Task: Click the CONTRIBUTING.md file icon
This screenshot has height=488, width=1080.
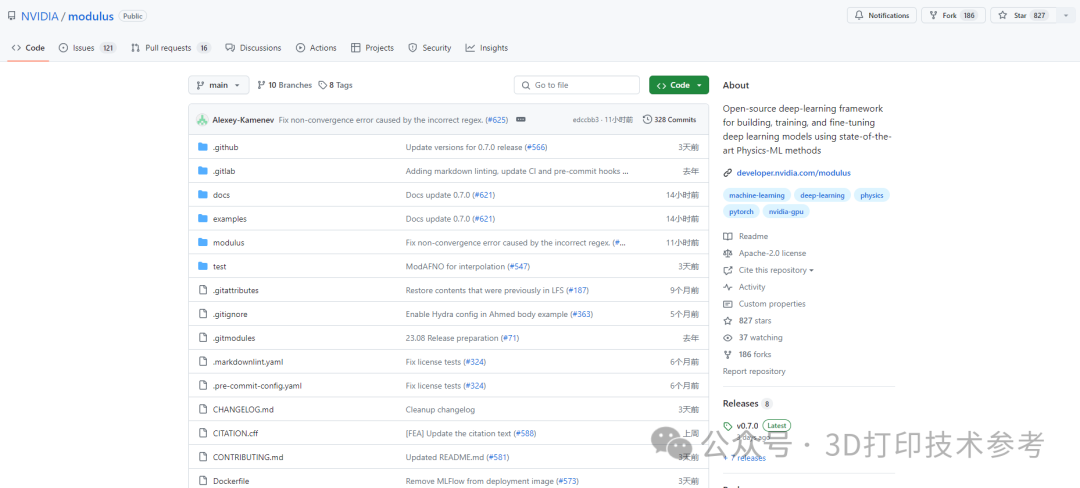Action: coord(202,457)
